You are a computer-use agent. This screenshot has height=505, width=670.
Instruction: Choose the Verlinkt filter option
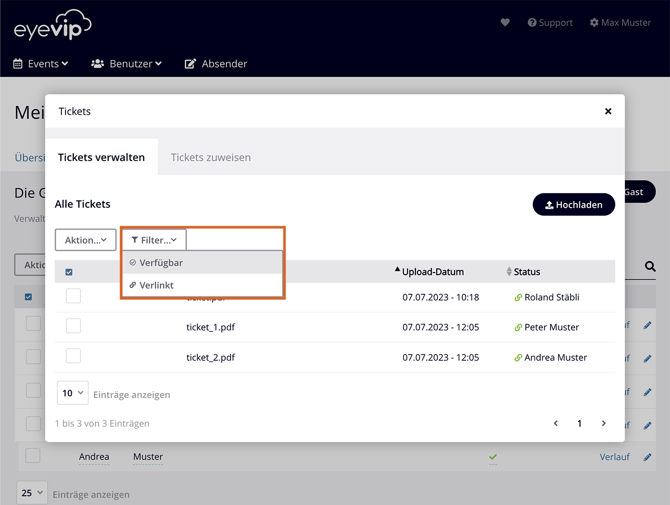pos(203,285)
